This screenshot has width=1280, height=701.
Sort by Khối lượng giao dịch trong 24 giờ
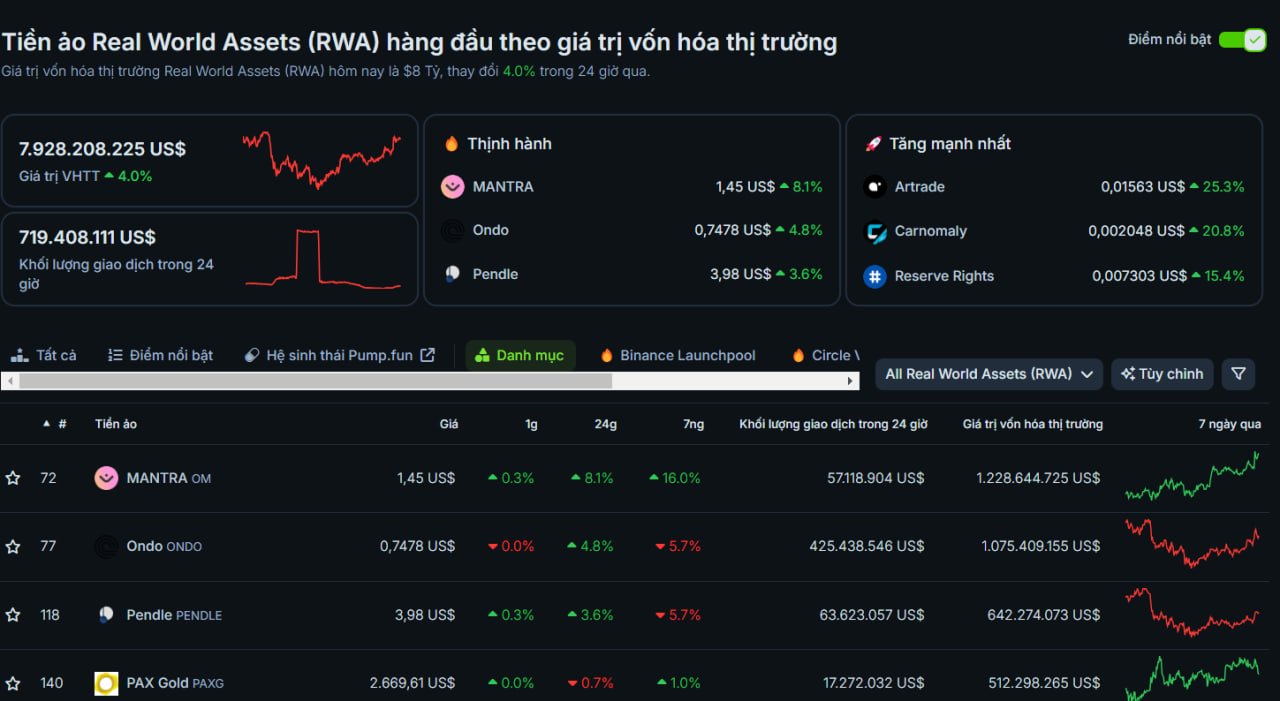(833, 424)
